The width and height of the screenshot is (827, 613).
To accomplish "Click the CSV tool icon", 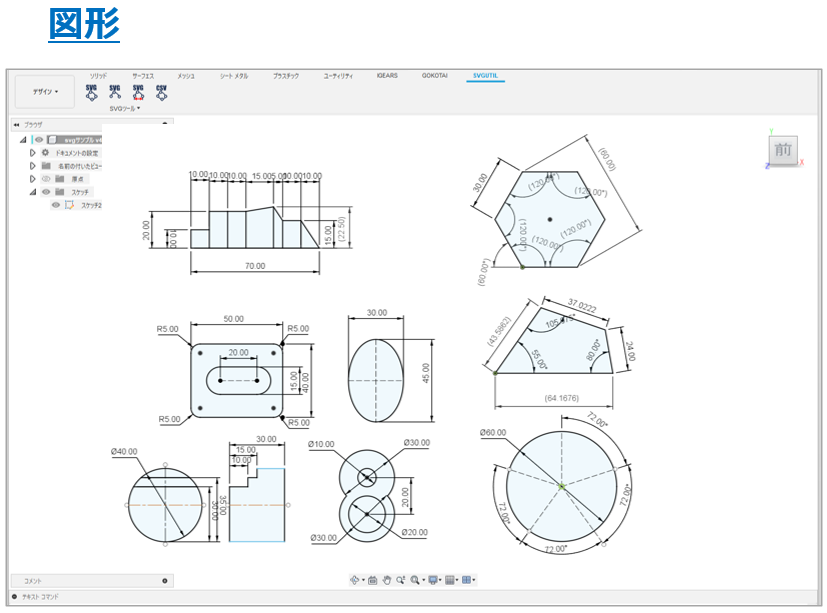I will (161, 92).
